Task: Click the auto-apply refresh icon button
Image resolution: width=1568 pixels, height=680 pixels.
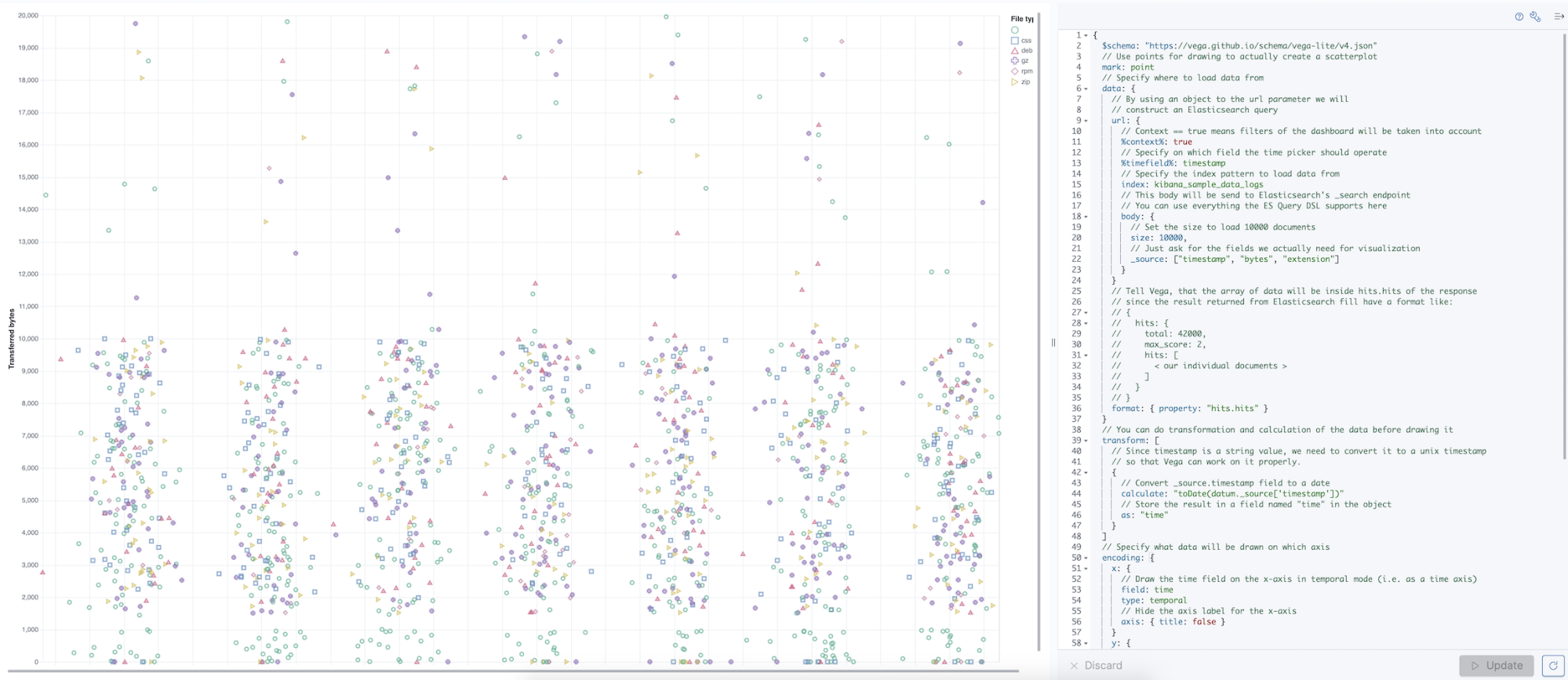Action: 1552,665
